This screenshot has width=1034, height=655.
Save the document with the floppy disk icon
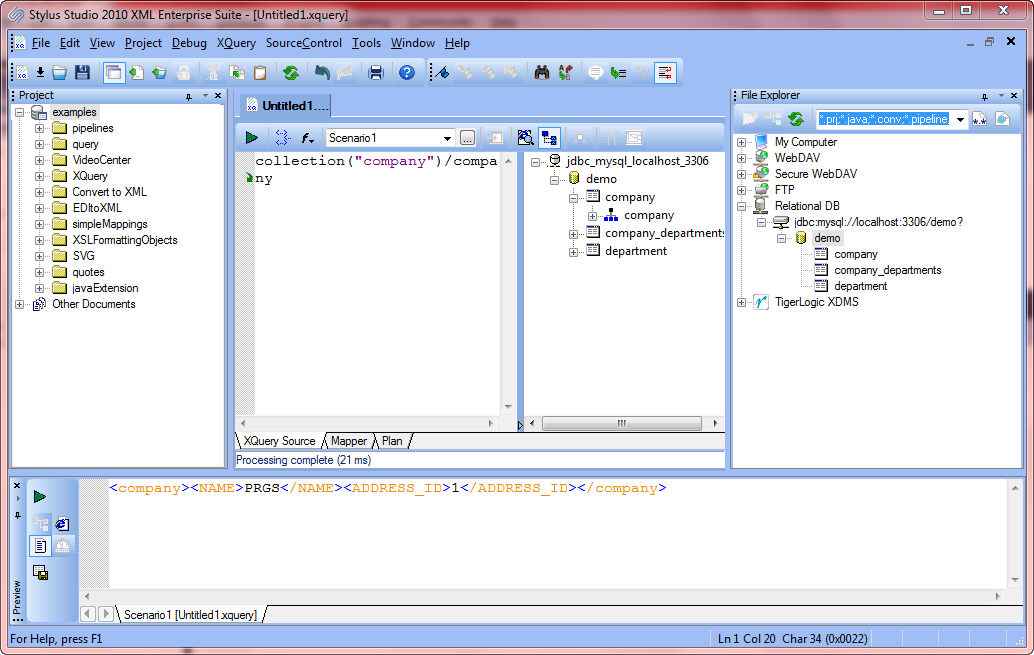tap(82, 73)
